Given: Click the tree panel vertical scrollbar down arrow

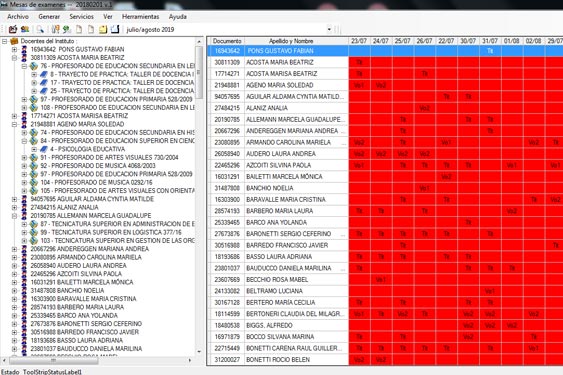Looking at the screenshot, I should click(x=199, y=351).
